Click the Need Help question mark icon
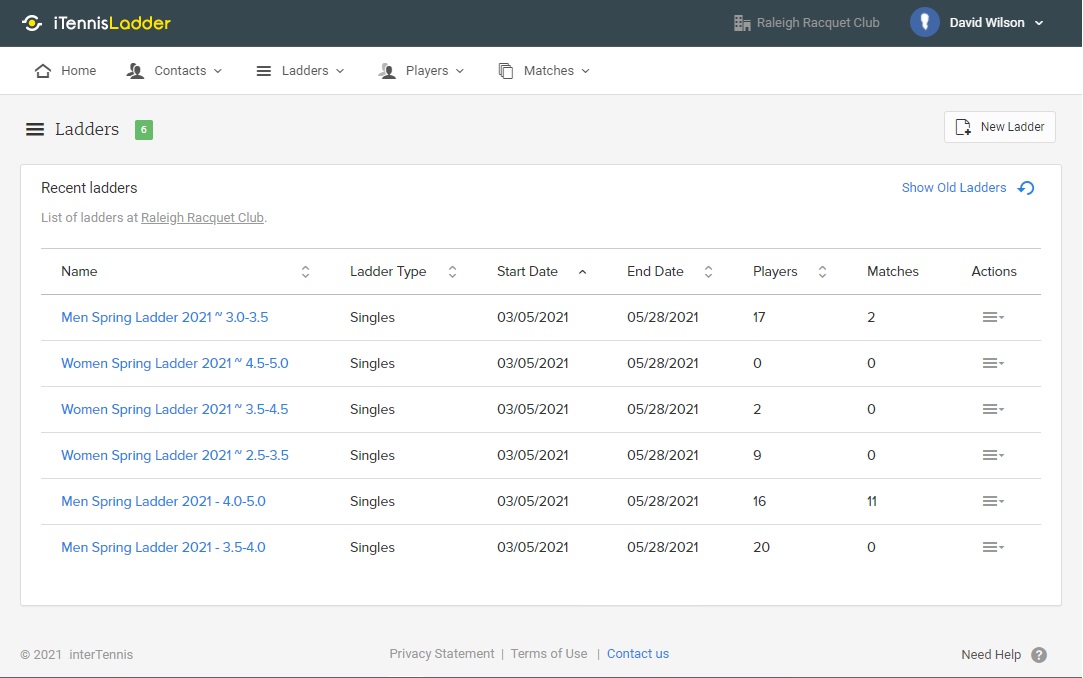Image resolution: width=1083 pixels, height=678 pixels. pyautogui.click(x=1039, y=655)
